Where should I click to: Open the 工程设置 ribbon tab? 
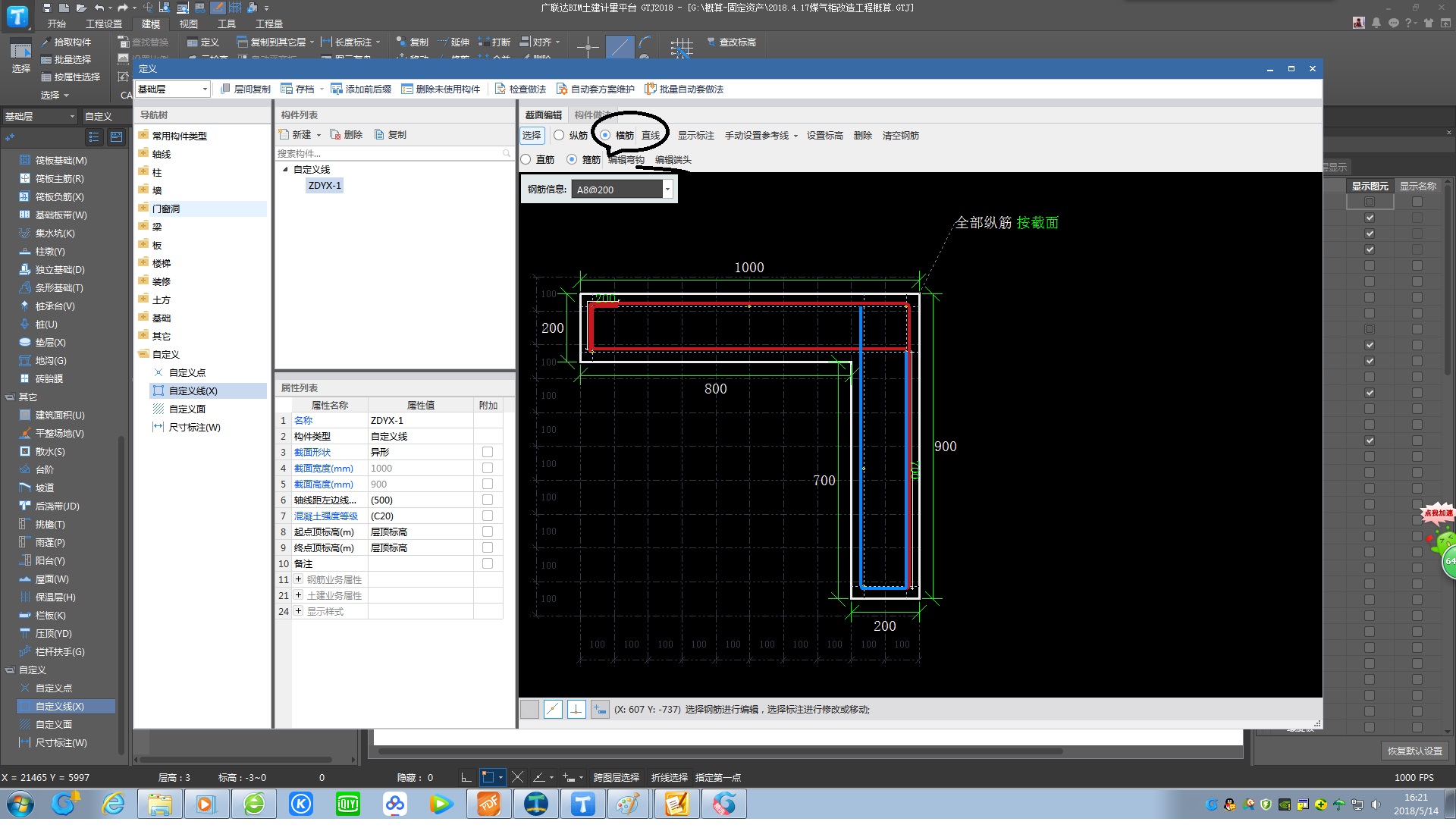tap(104, 24)
